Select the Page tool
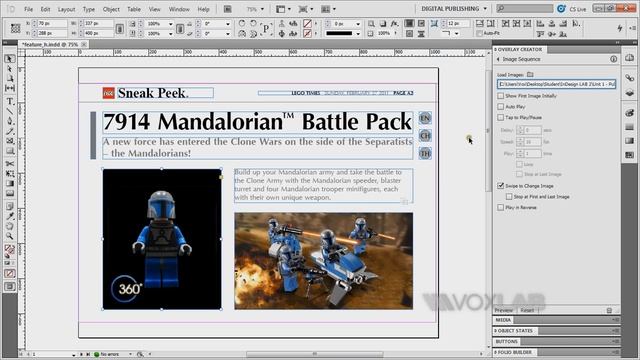 coord(9,78)
